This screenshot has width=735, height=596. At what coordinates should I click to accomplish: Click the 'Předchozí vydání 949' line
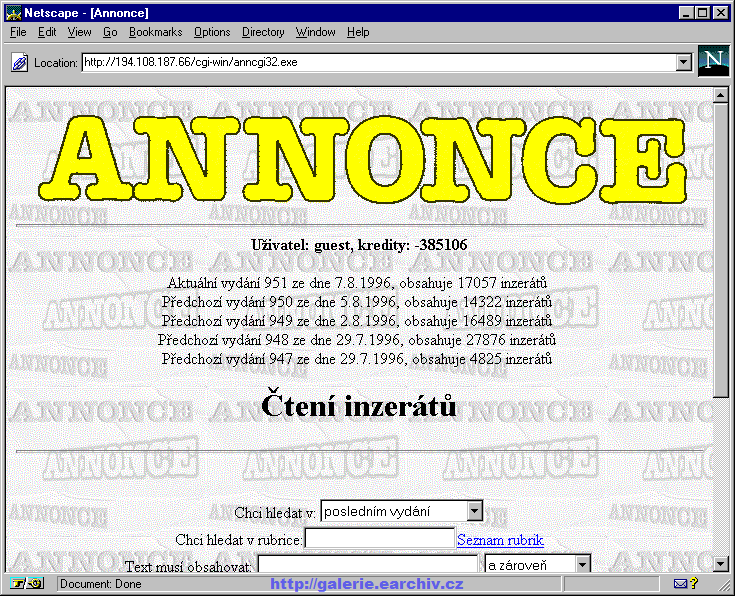(357, 321)
